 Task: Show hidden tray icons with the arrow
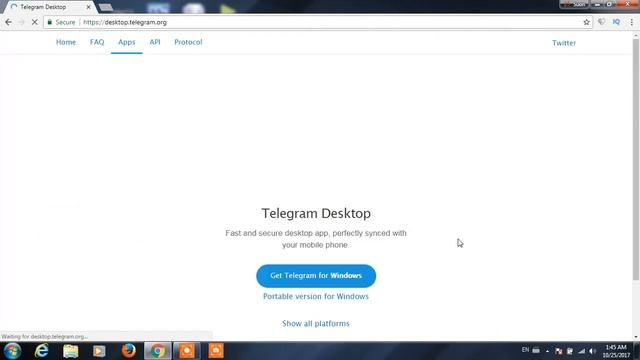[547, 351]
